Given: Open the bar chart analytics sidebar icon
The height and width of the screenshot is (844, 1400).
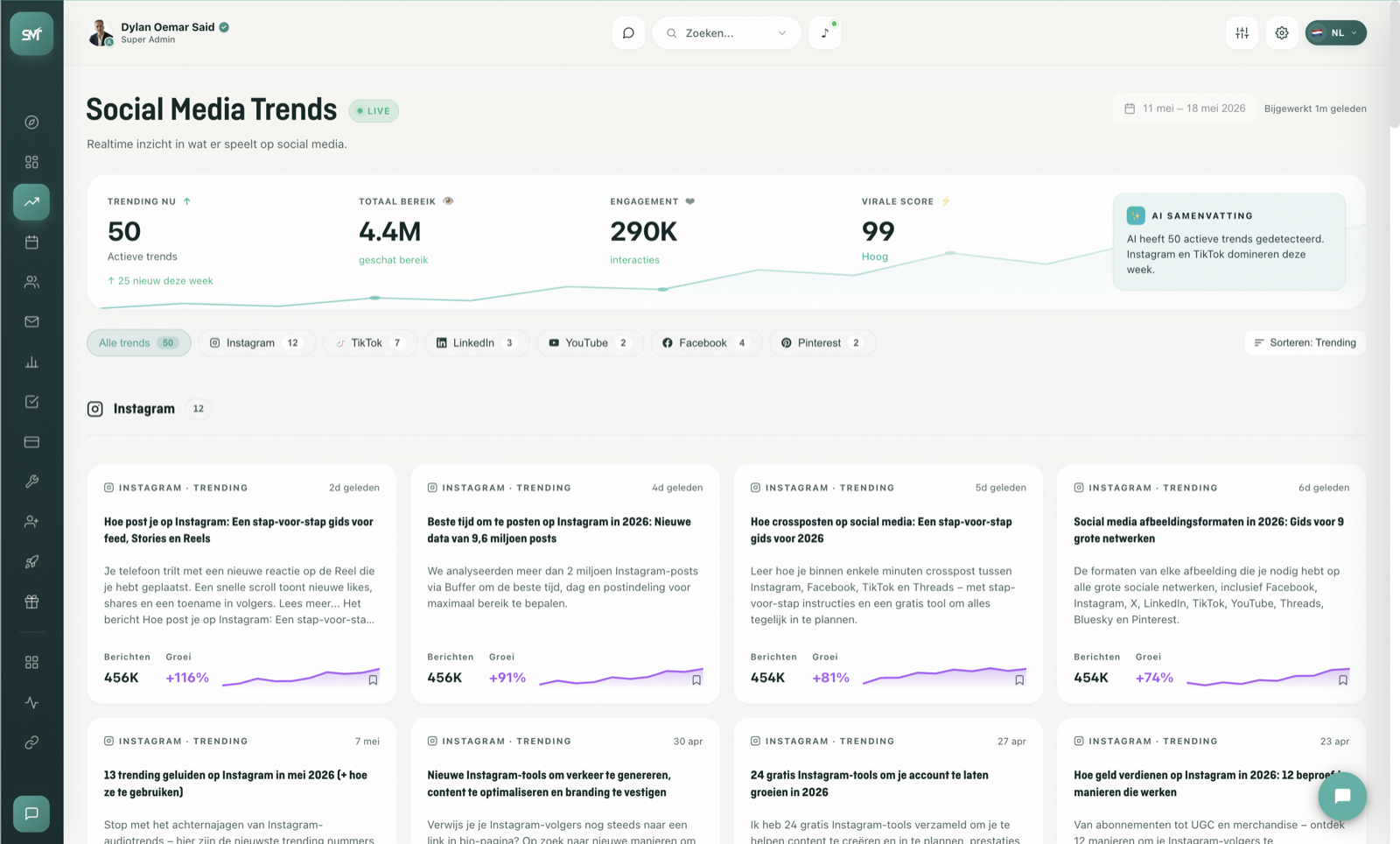Looking at the screenshot, I should pyautogui.click(x=31, y=362).
